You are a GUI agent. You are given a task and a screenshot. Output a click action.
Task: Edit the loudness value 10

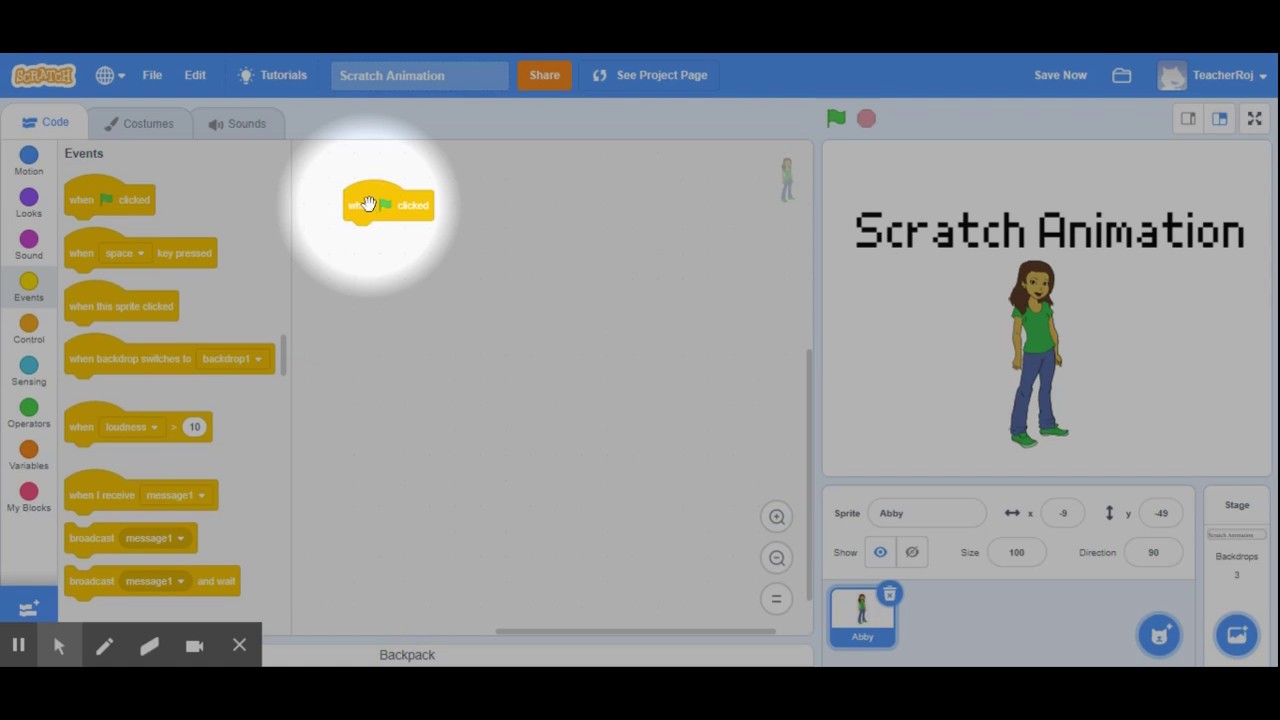tap(194, 427)
